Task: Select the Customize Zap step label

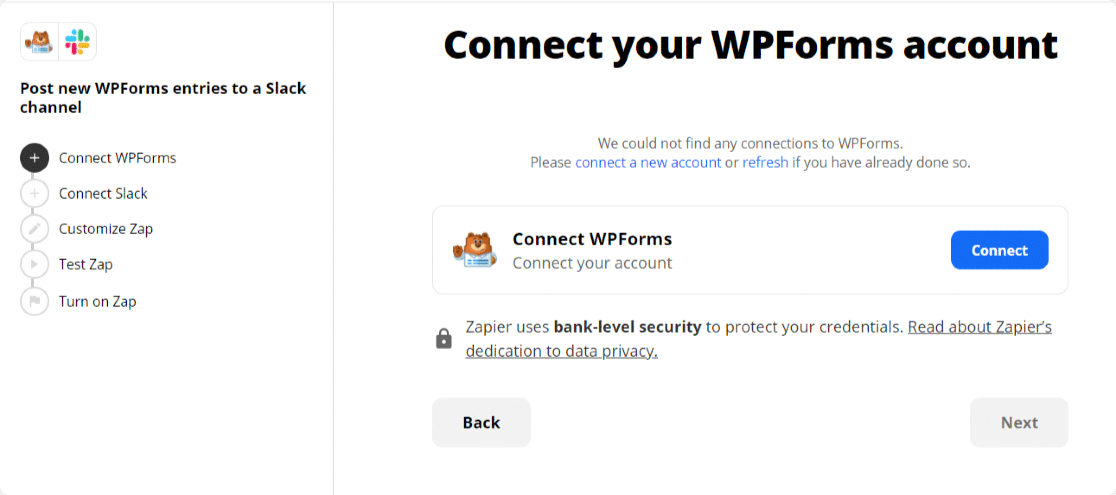Action: pos(105,229)
